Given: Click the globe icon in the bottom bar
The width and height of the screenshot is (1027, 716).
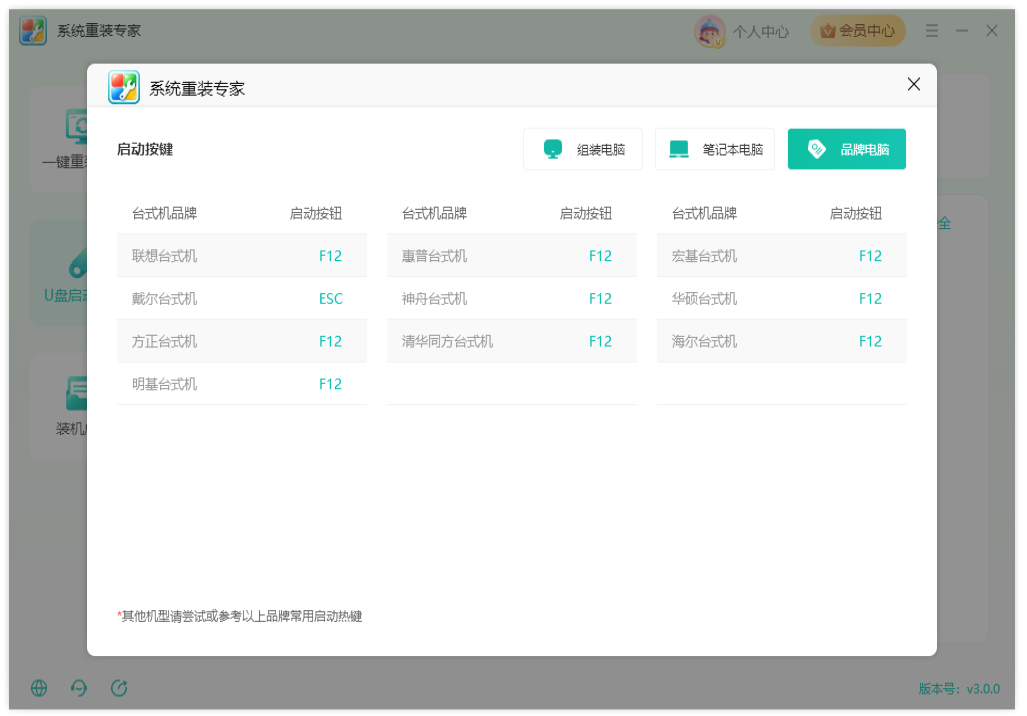Looking at the screenshot, I should (x=39, y=688).
